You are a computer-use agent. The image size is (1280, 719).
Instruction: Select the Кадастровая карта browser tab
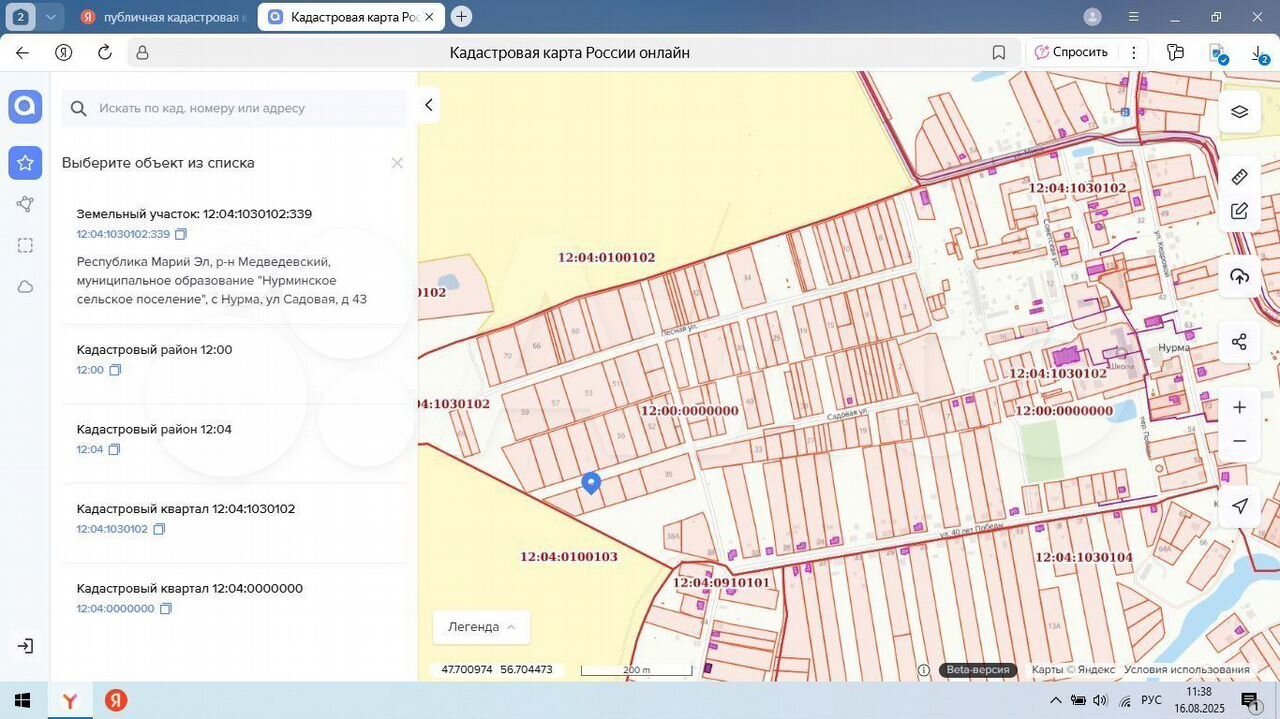pyautogui.click(x=350, y=17)
